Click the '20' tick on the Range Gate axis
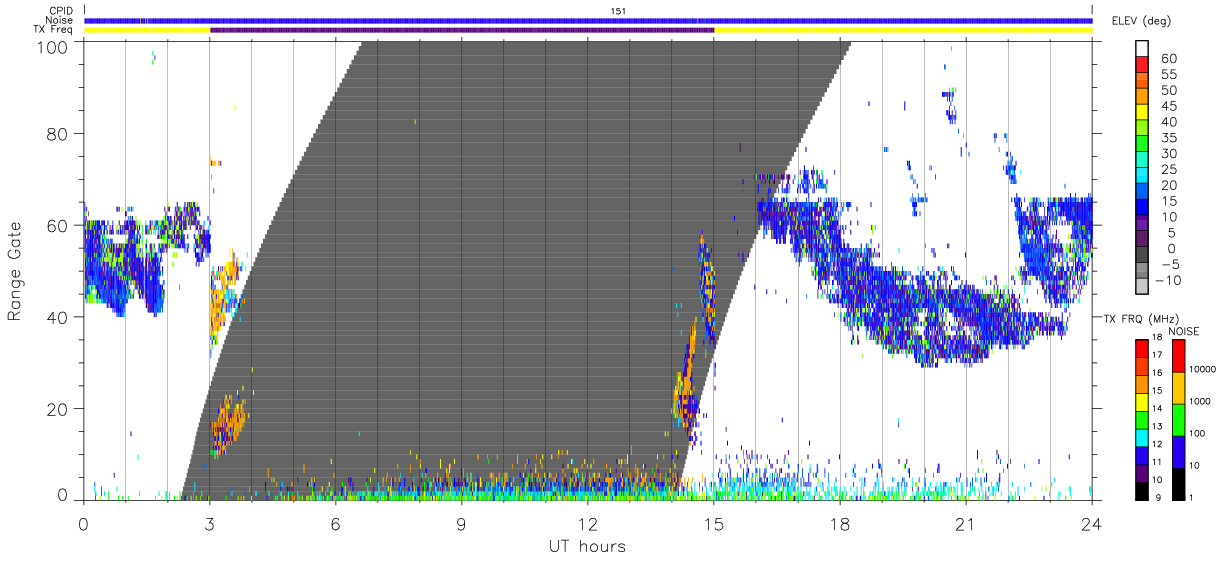 (x=55, y=409)
